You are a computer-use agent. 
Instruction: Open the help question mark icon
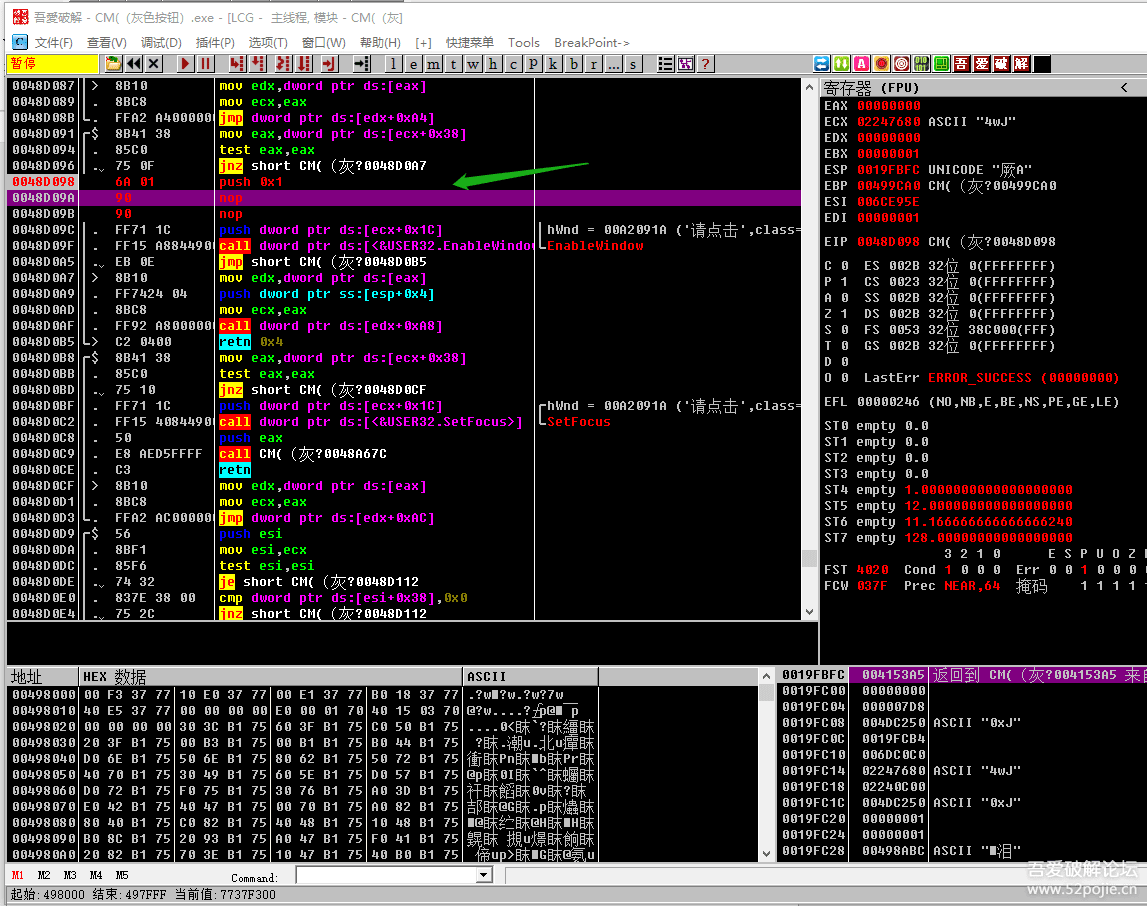(706, 64)
